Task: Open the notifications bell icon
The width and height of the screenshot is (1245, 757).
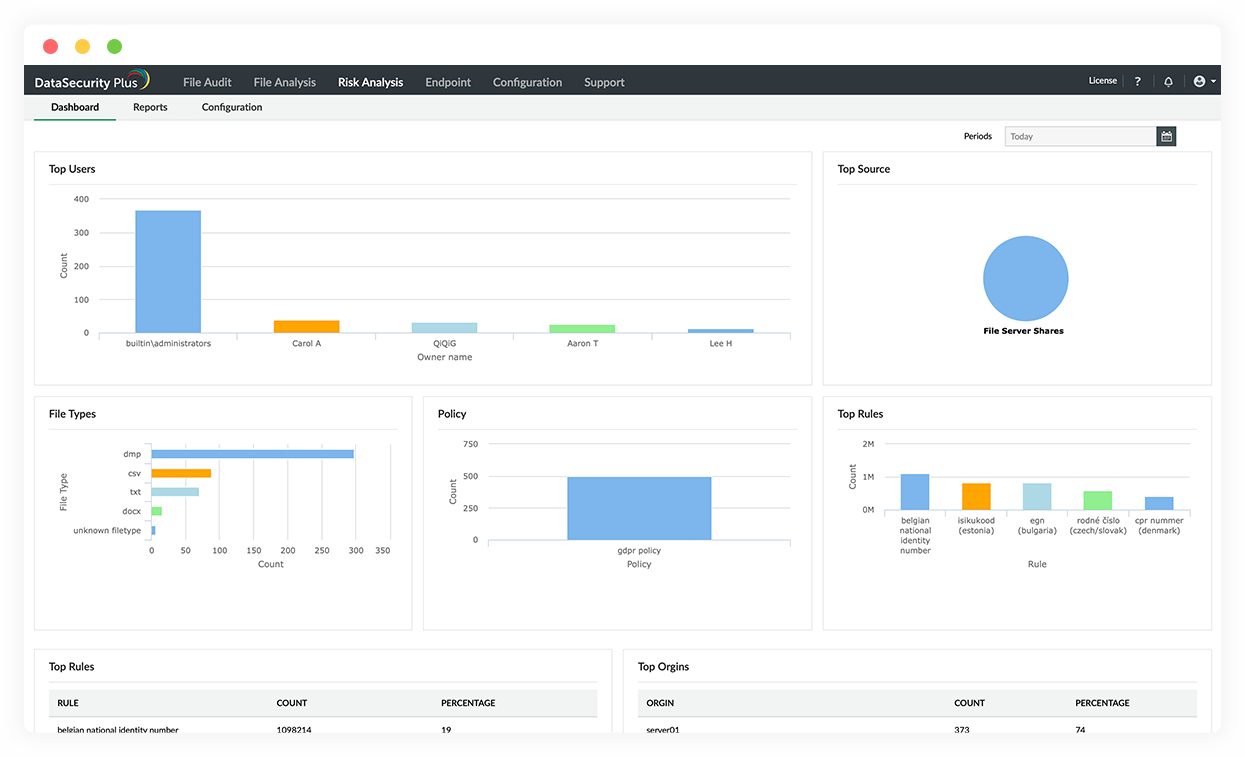Action: [1168, 81]
